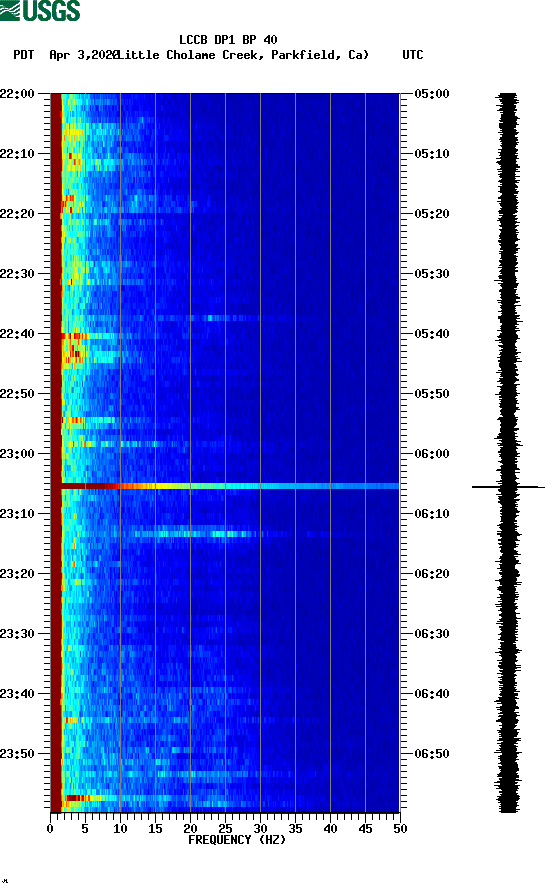Click the 06:50 UTC time label
The height and width of the screenshot is (892, 552).
(x=432, y=754)
